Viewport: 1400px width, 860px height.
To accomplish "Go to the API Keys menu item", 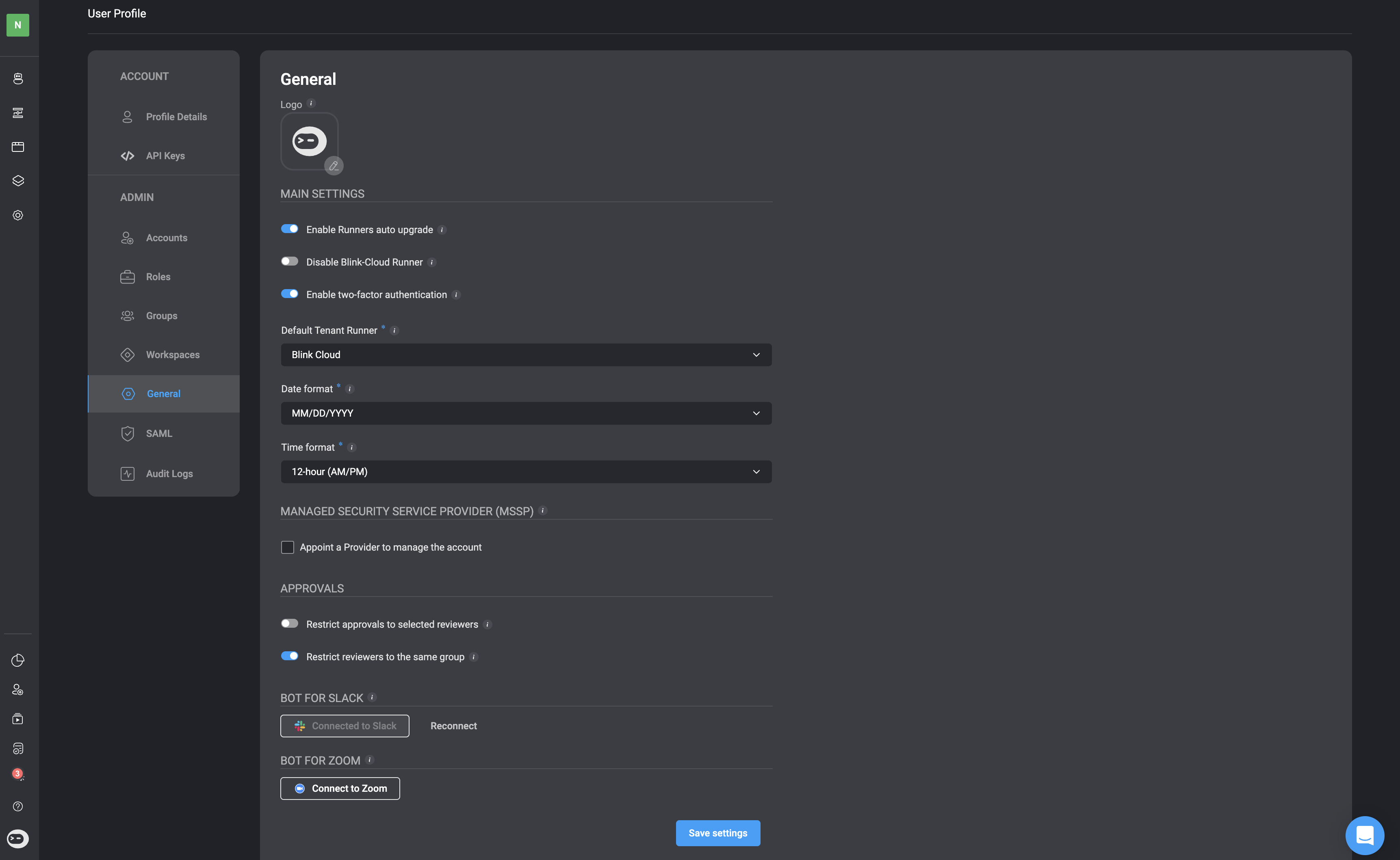I will coord(165,156).
